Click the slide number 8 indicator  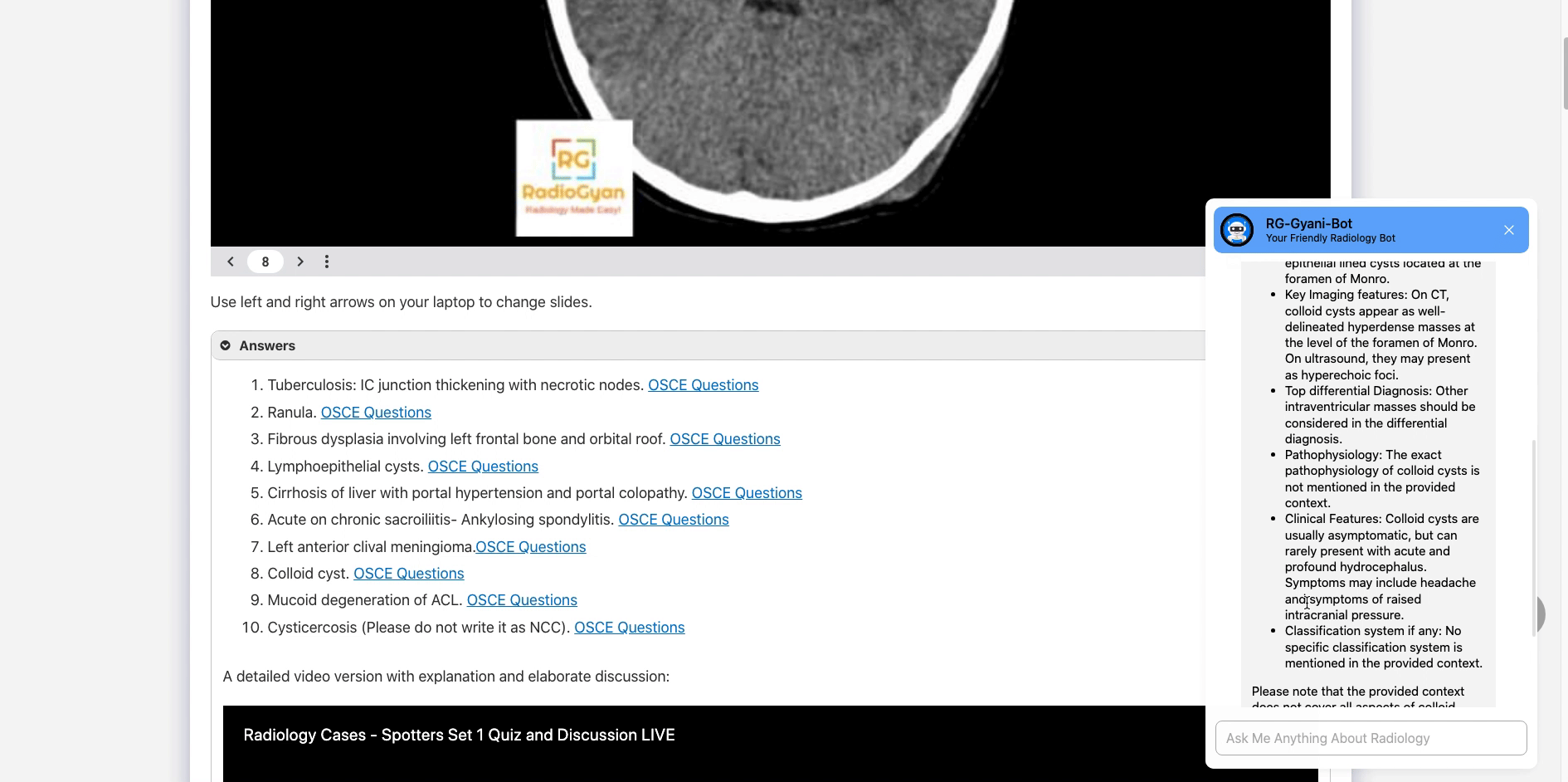[265, 261]
